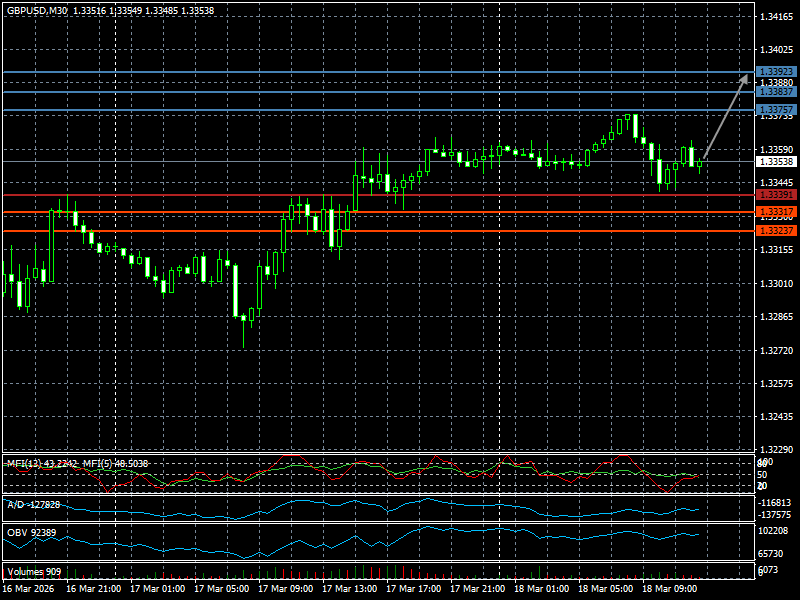This screenshot has width=800, height=600.
Task: Click the lowest candle wick on the chart
Action: [243, 338]
